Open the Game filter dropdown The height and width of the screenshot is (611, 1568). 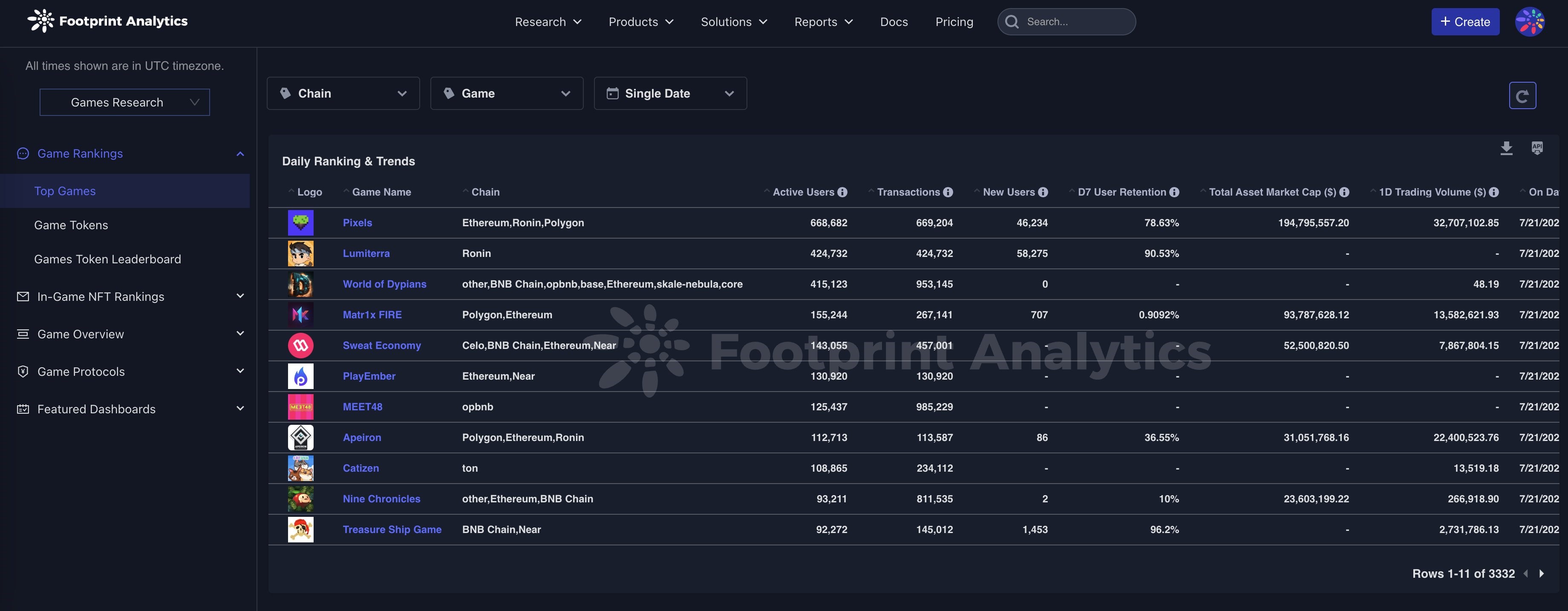[x=507, y=93]
